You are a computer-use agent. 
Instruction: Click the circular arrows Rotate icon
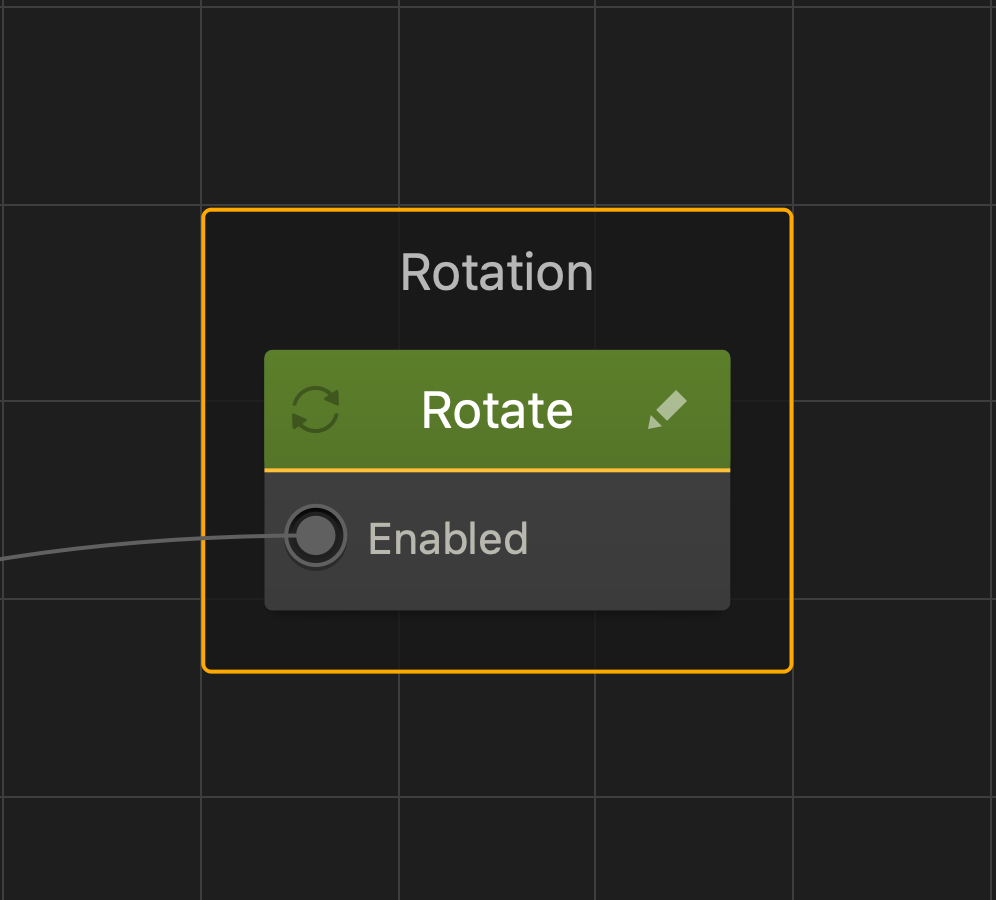315,410
